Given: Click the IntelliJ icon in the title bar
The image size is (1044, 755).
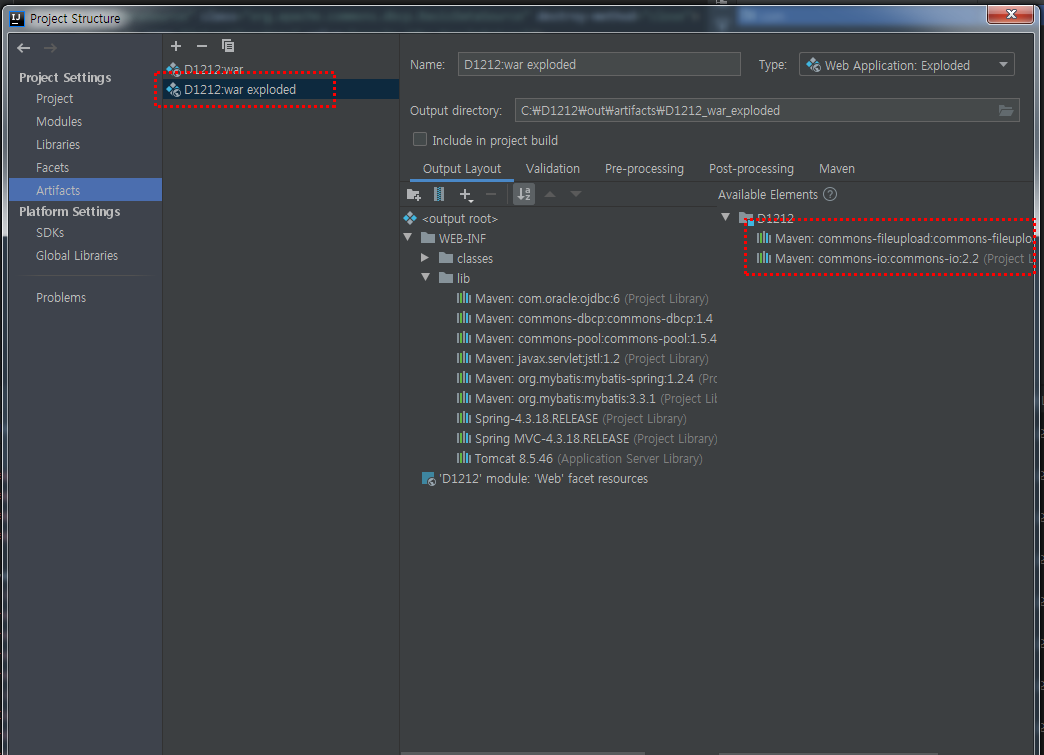Looking at the screenshot, I should pos(17,19).
